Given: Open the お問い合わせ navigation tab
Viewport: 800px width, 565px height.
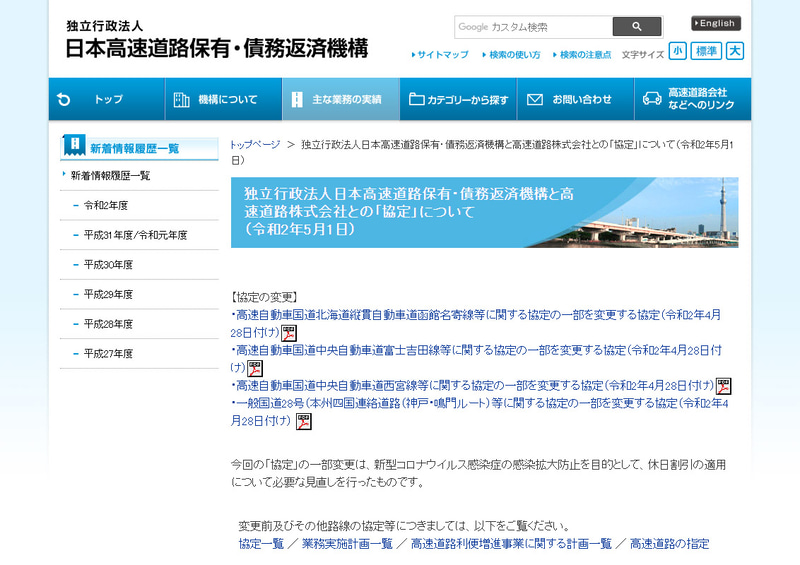Looking at the screenshot, I should click(x=576, y=99).
